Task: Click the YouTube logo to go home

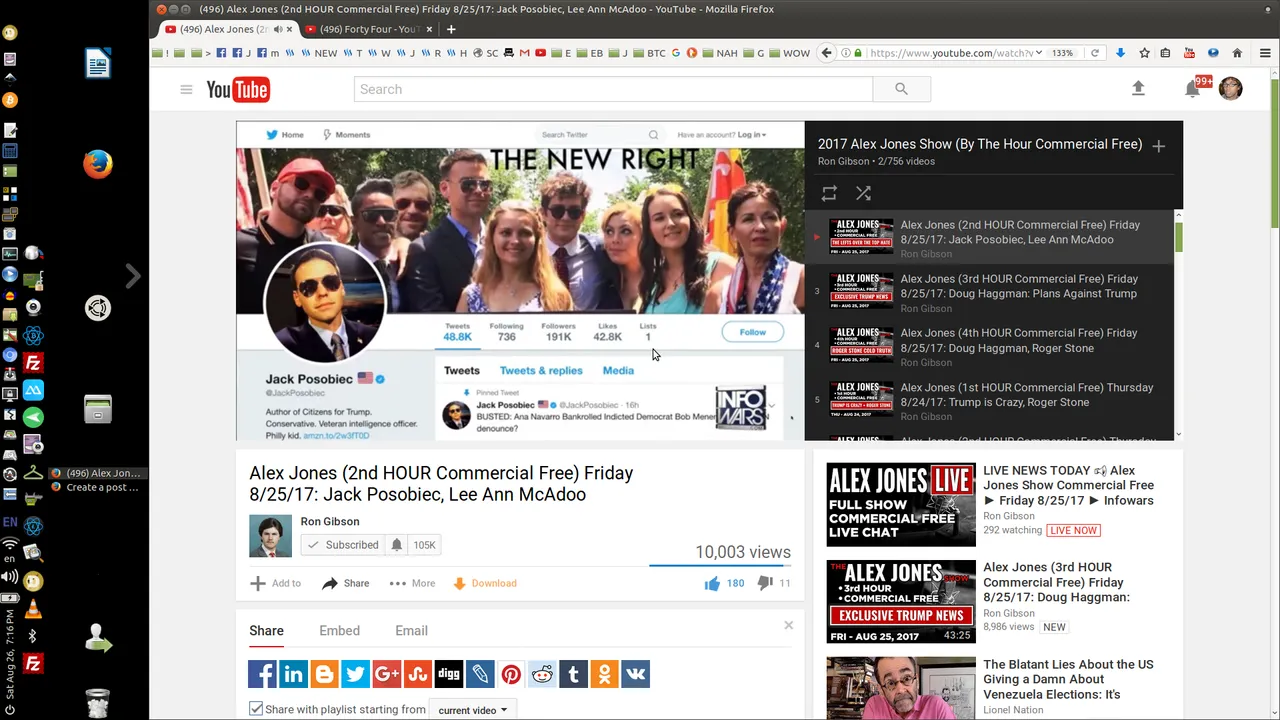Action: coord(238,90)
